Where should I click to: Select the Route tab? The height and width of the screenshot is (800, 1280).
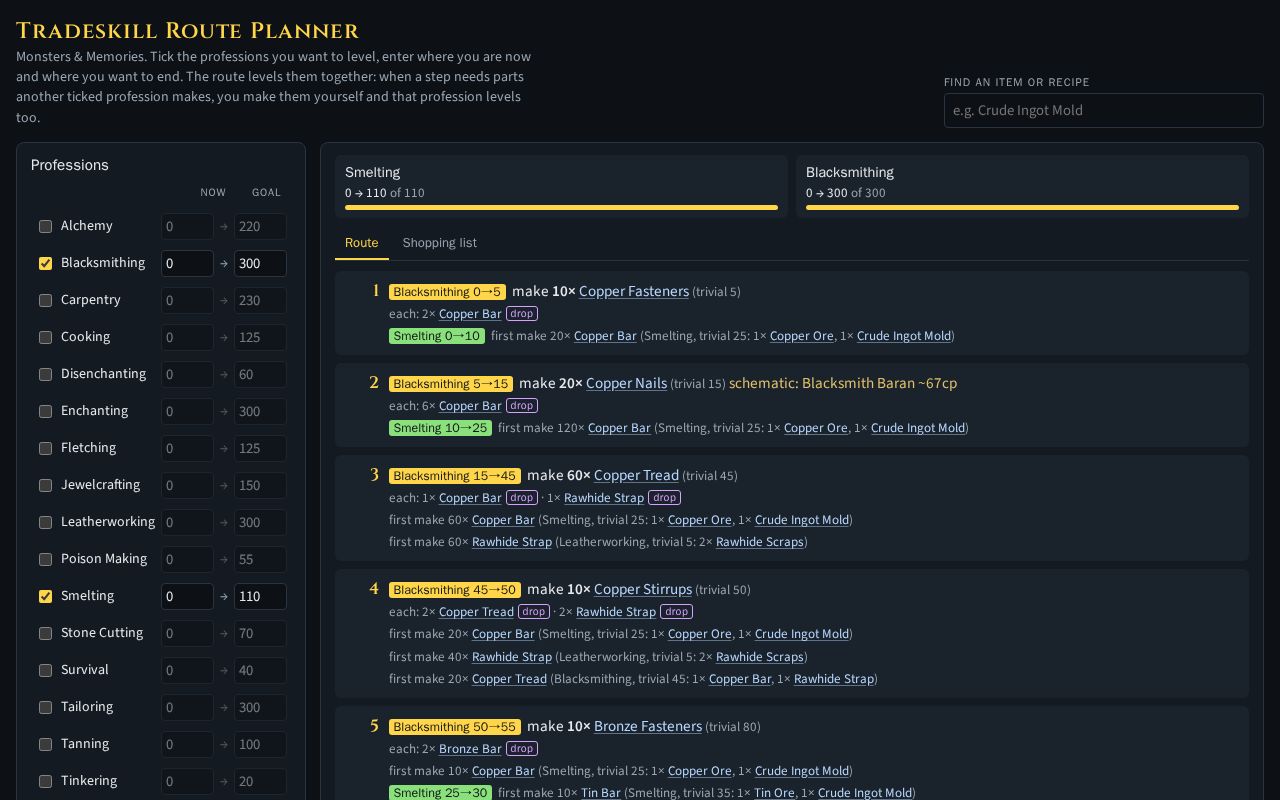pos(361,243)
